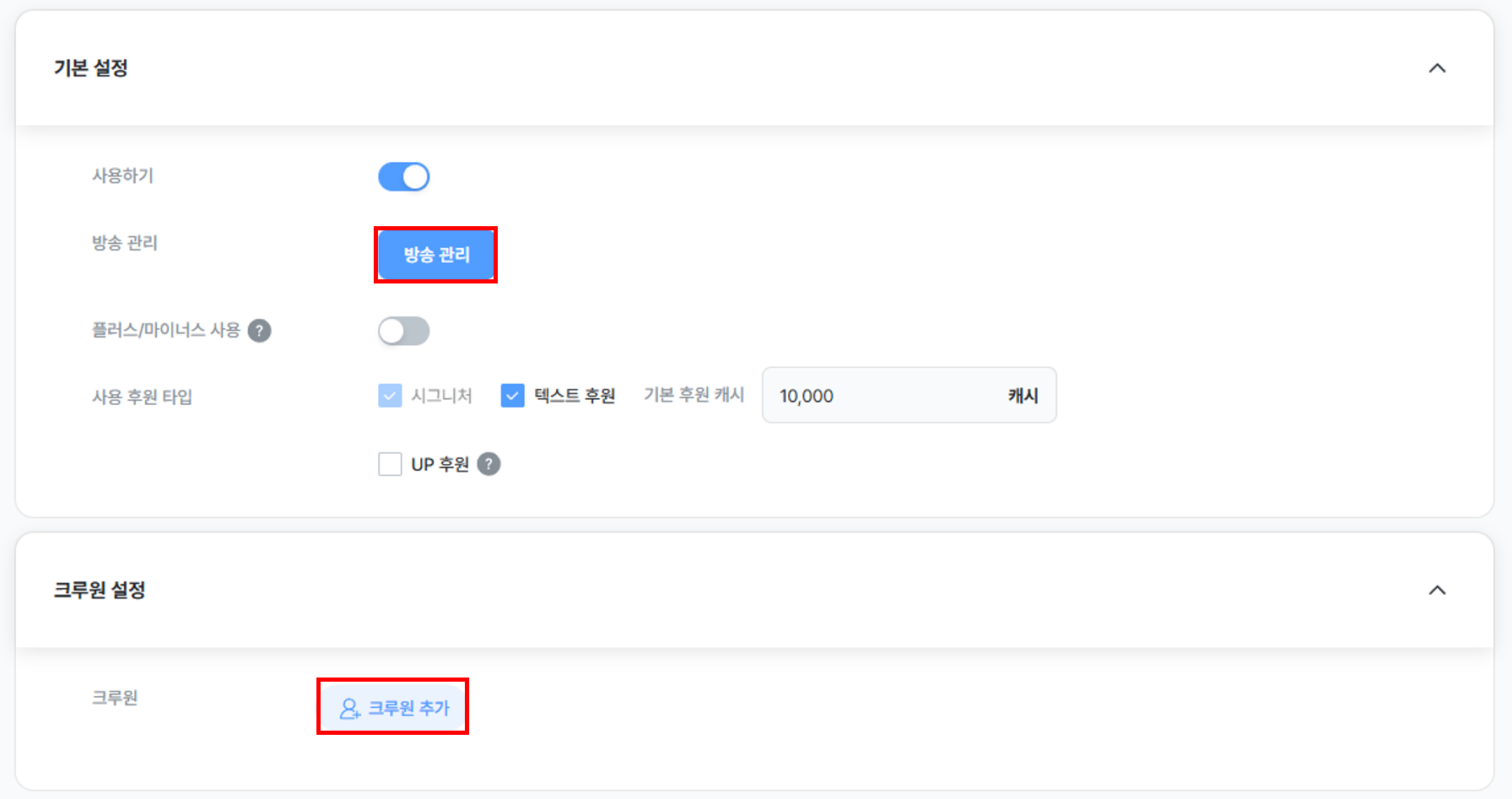Click the 크루원 추가 button
Viewport: 1512px width, 799px height.
(x=392, y=707)
